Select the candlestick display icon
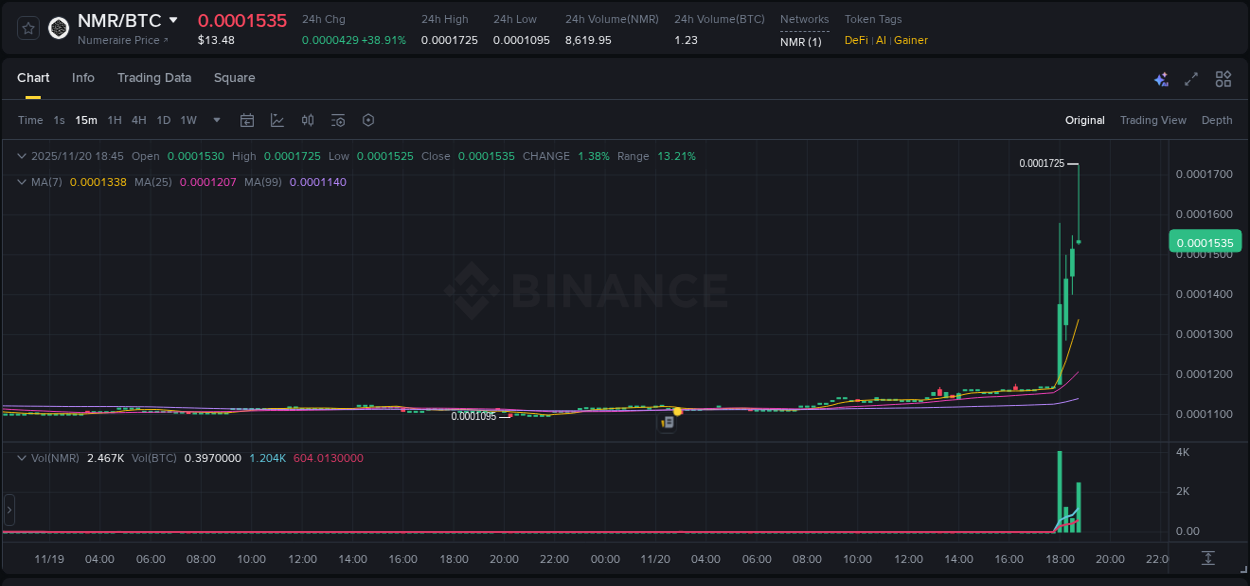The width and height of the screenshot is (1250, 586). click(x=308, y=120)
